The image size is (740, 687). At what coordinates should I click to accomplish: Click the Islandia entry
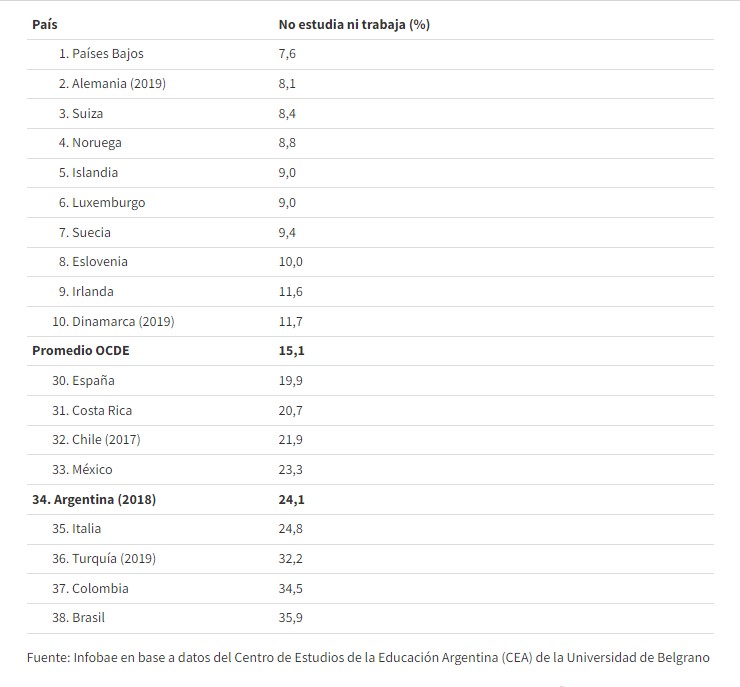88,173
